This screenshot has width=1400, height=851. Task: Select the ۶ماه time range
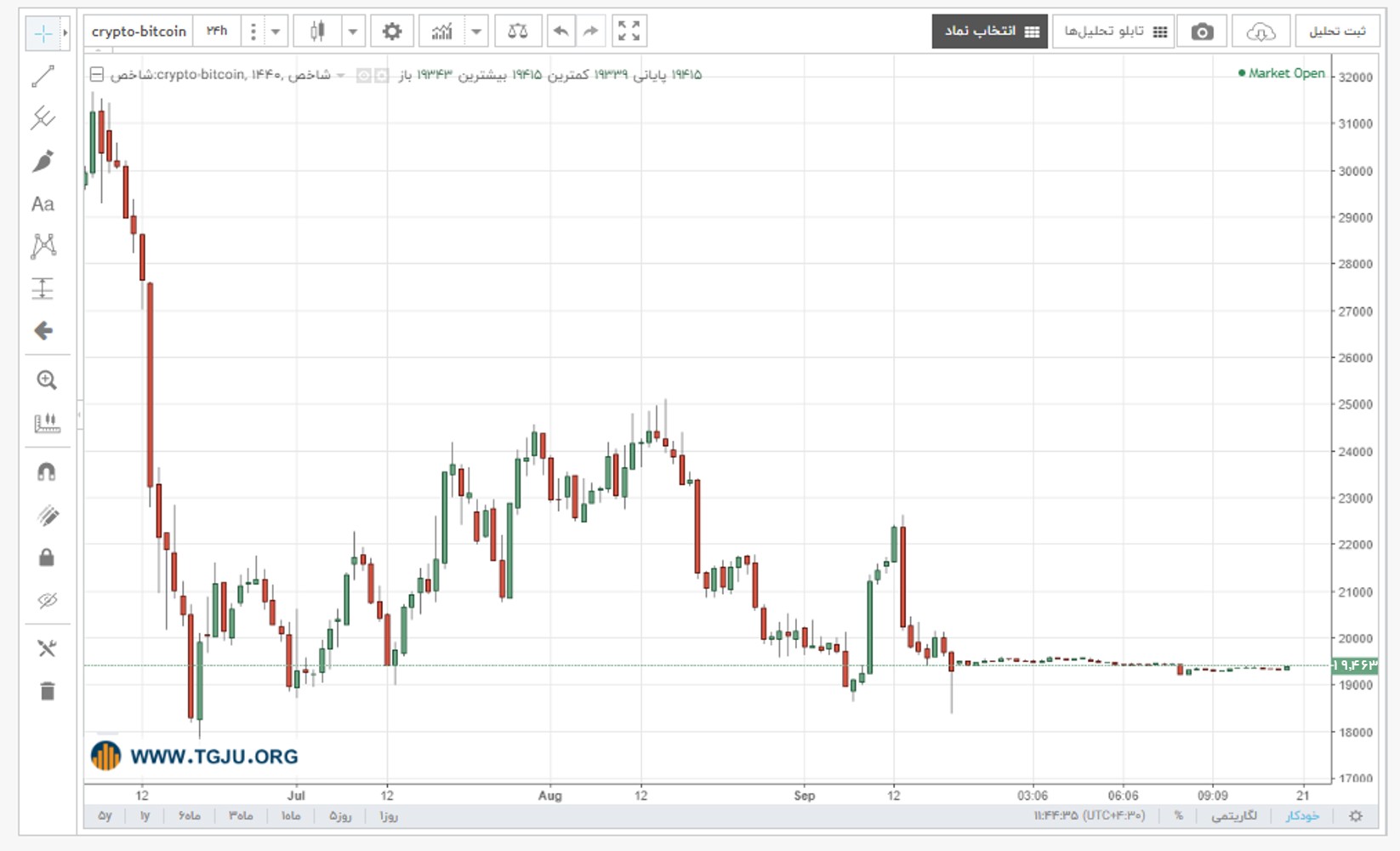point(190,815)
